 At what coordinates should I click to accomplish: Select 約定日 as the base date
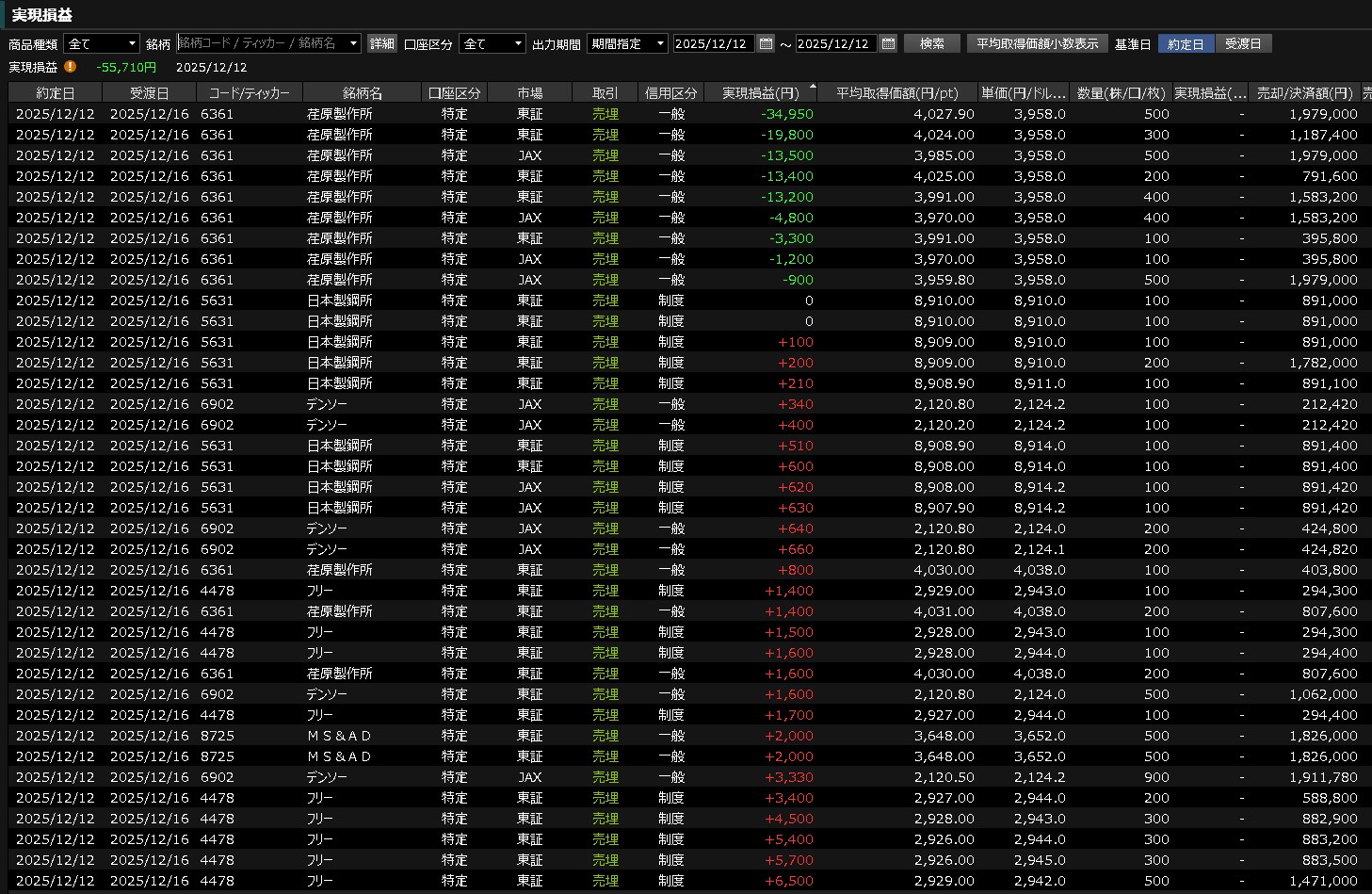[1186, 44]
